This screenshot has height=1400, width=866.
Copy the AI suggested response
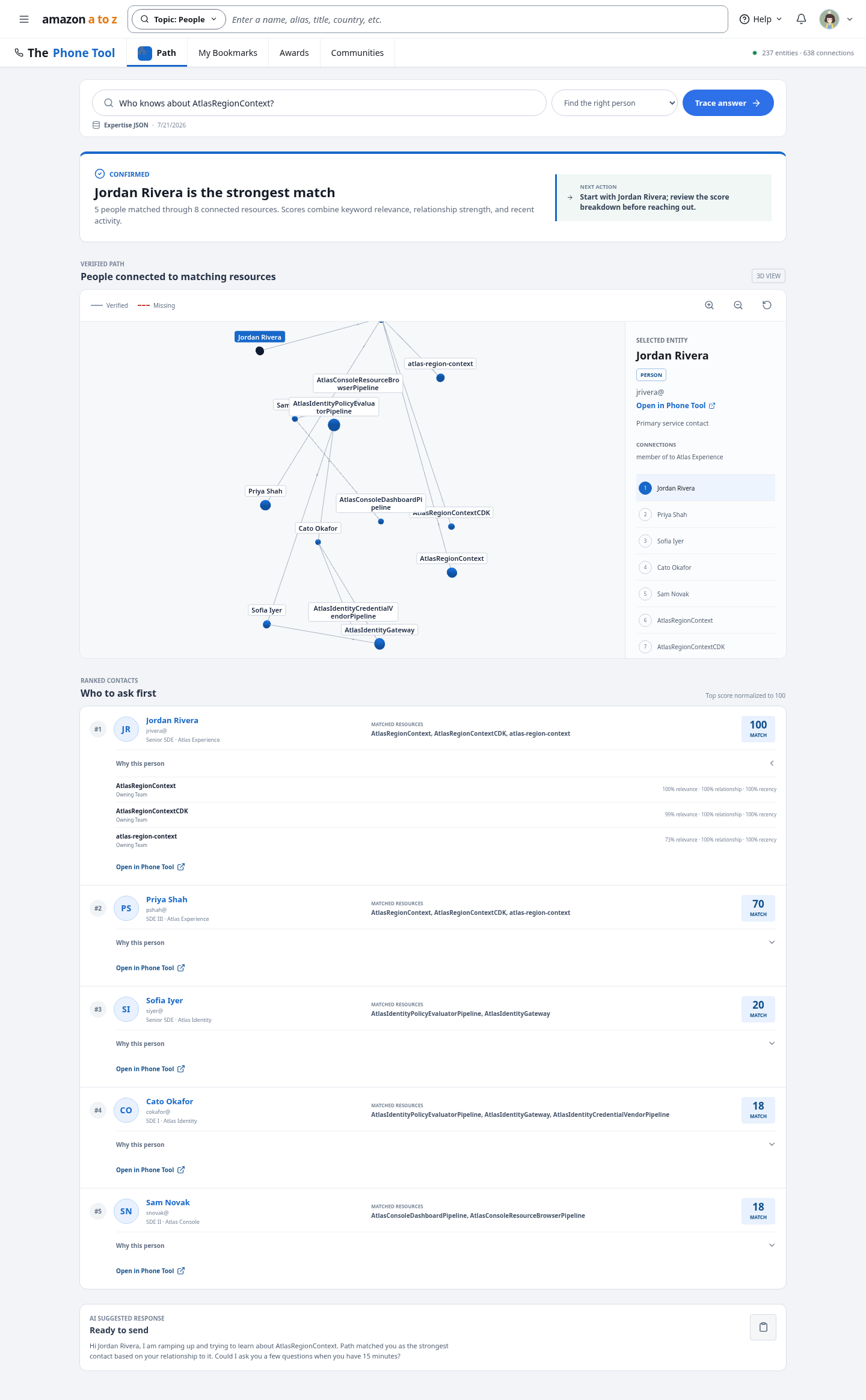pyautogui.click(x=763, y=1327)
